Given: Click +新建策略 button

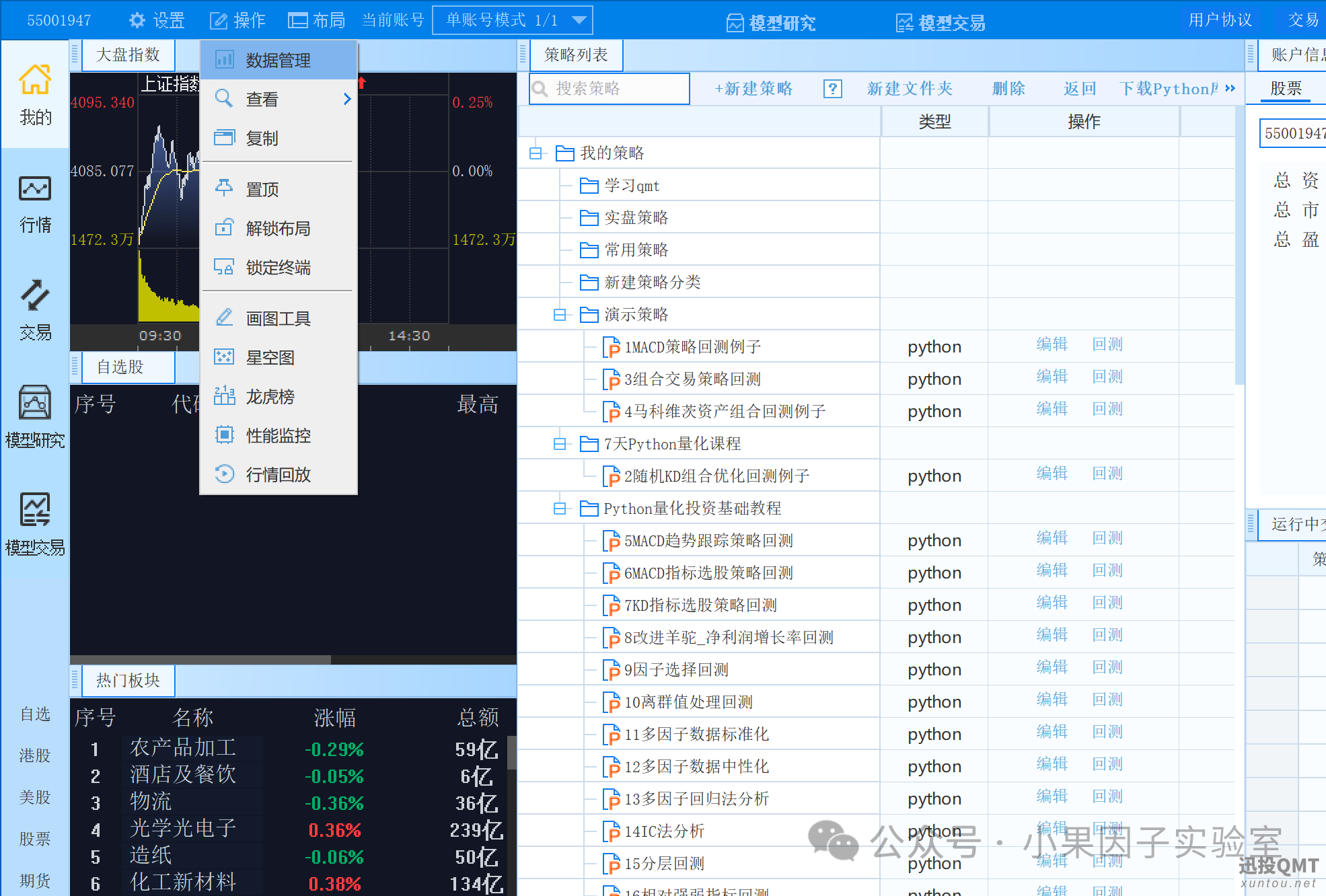Looking at the screenshot, I should pos(753,89).
